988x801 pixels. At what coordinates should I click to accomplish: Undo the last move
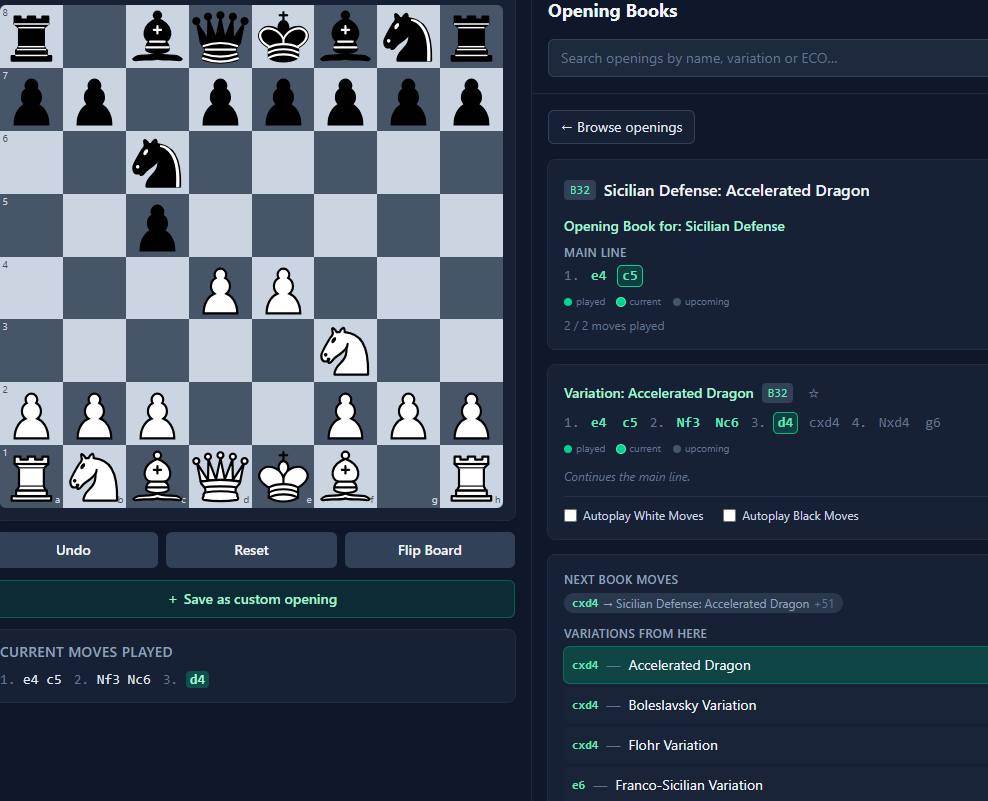[74, 550]
